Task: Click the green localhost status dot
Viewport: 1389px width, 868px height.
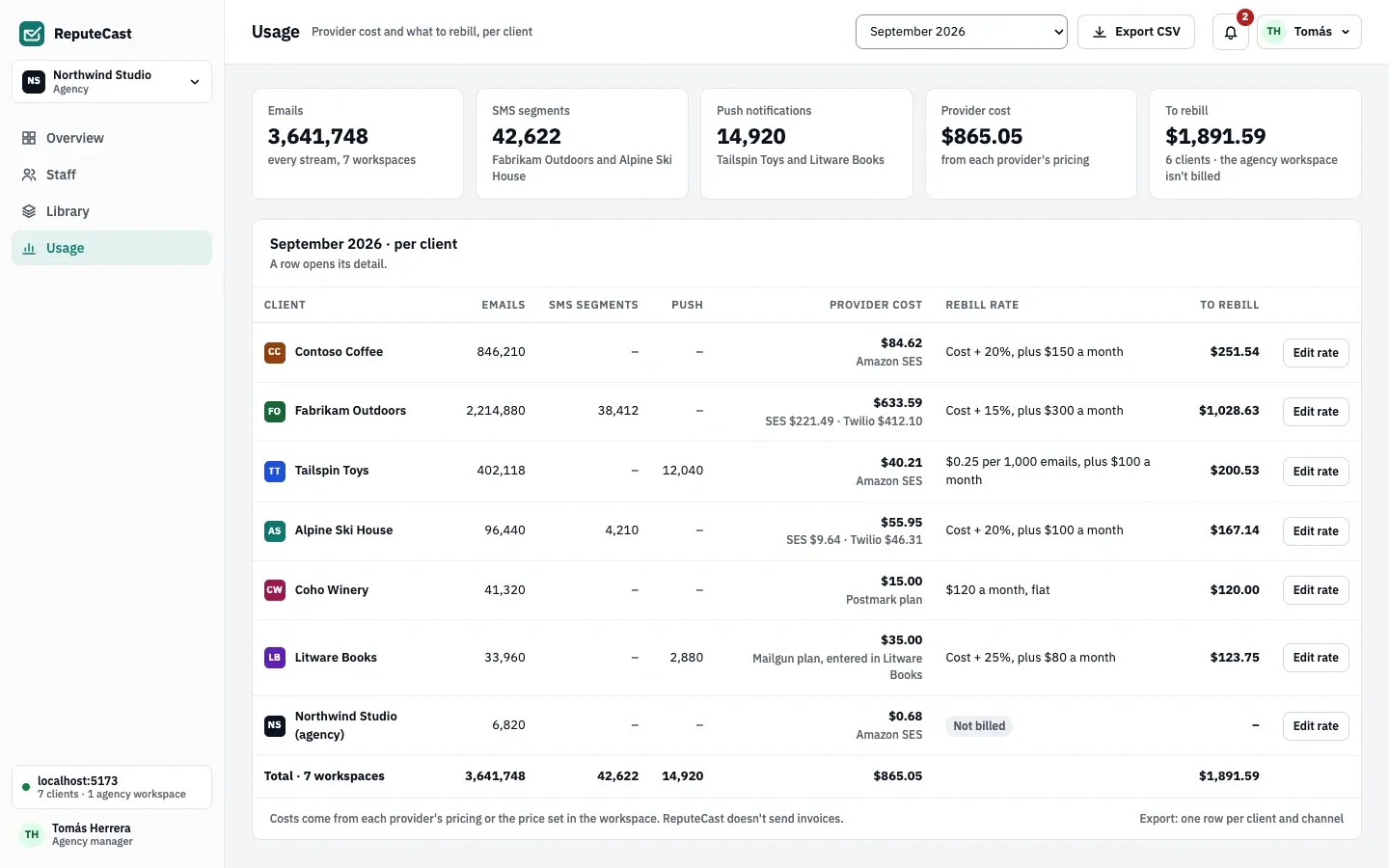Action: [x=26, y=787]
